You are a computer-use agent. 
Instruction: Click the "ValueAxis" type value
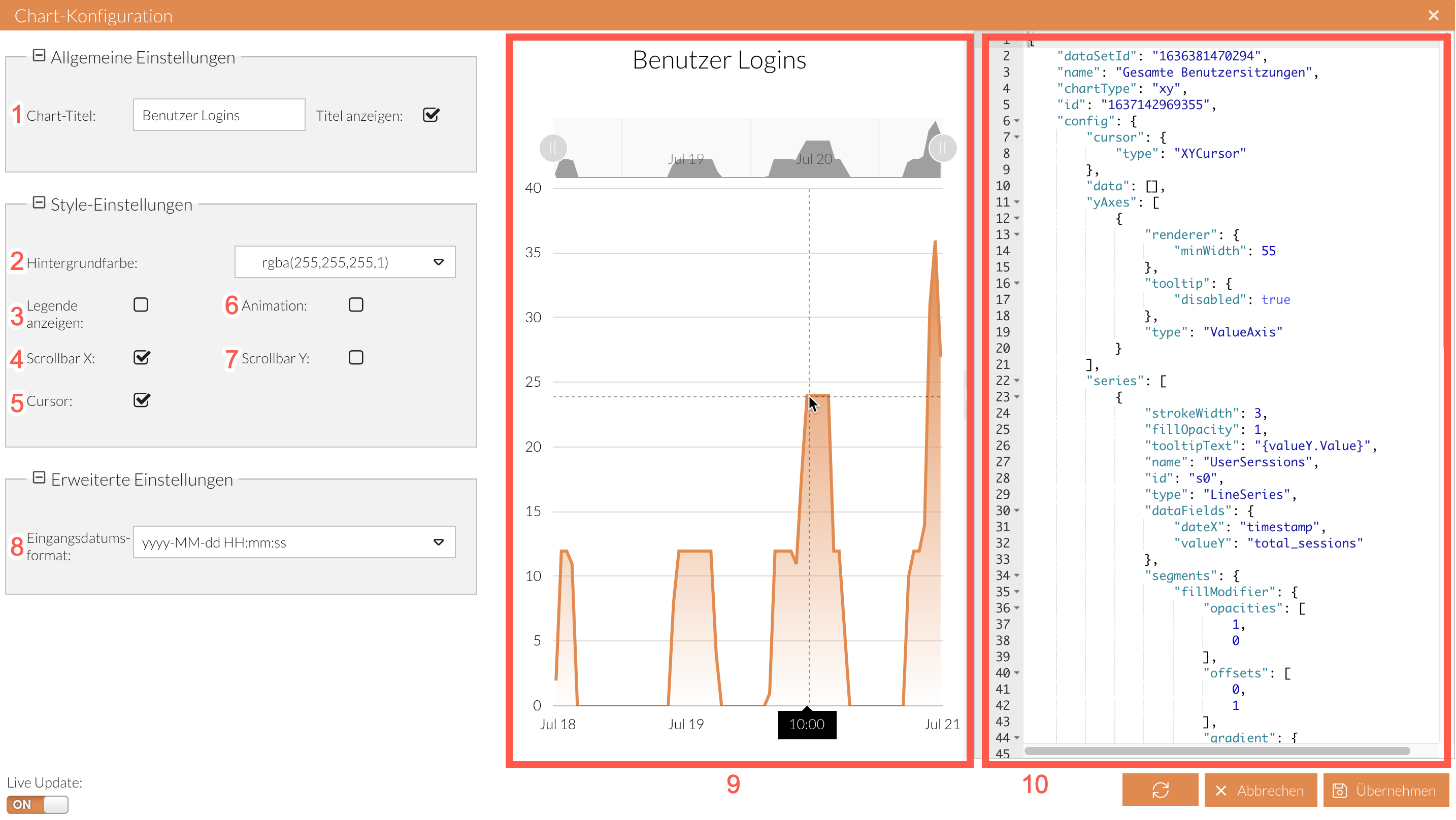pos(1242,332)
